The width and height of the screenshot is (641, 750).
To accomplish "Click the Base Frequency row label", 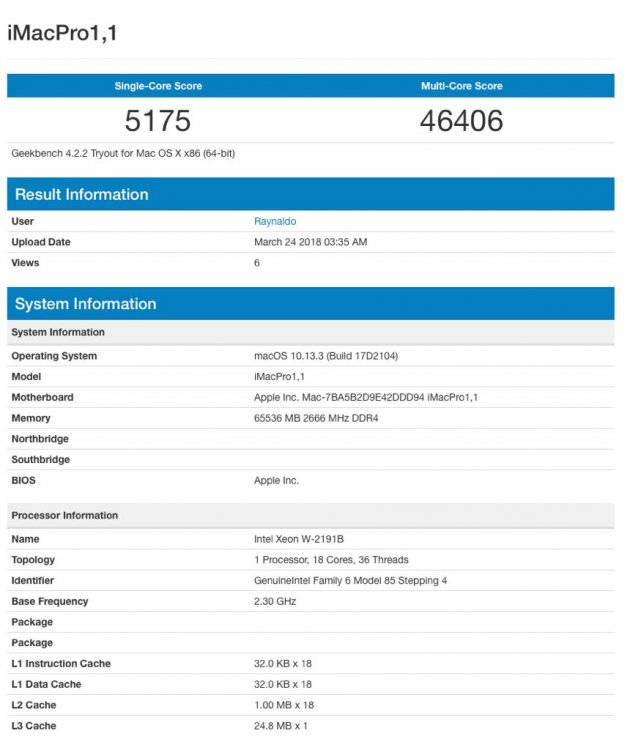I will click(50, 601).
